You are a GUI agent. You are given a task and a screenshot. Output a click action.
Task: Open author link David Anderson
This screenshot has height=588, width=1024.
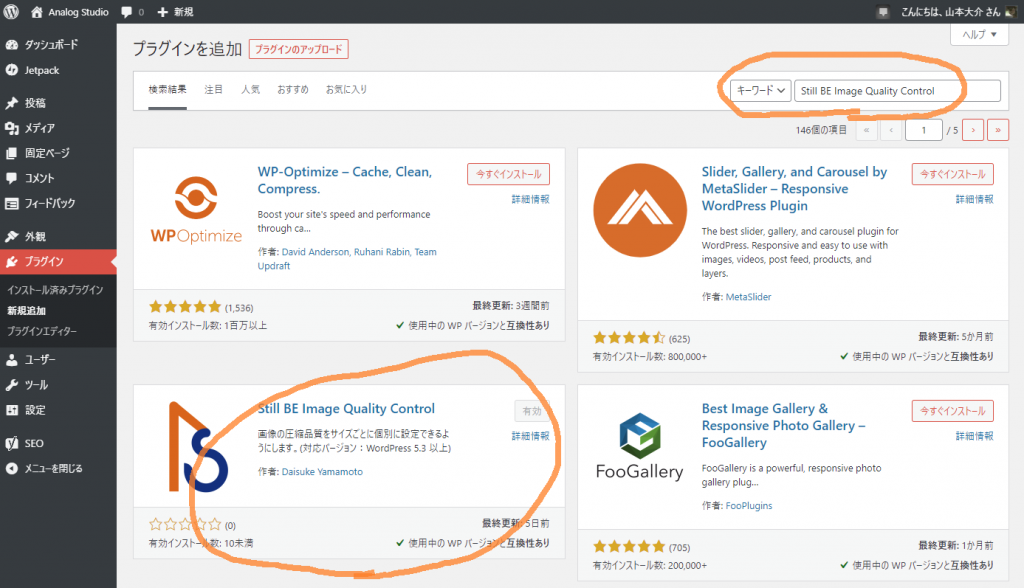[x=315, y=252]
